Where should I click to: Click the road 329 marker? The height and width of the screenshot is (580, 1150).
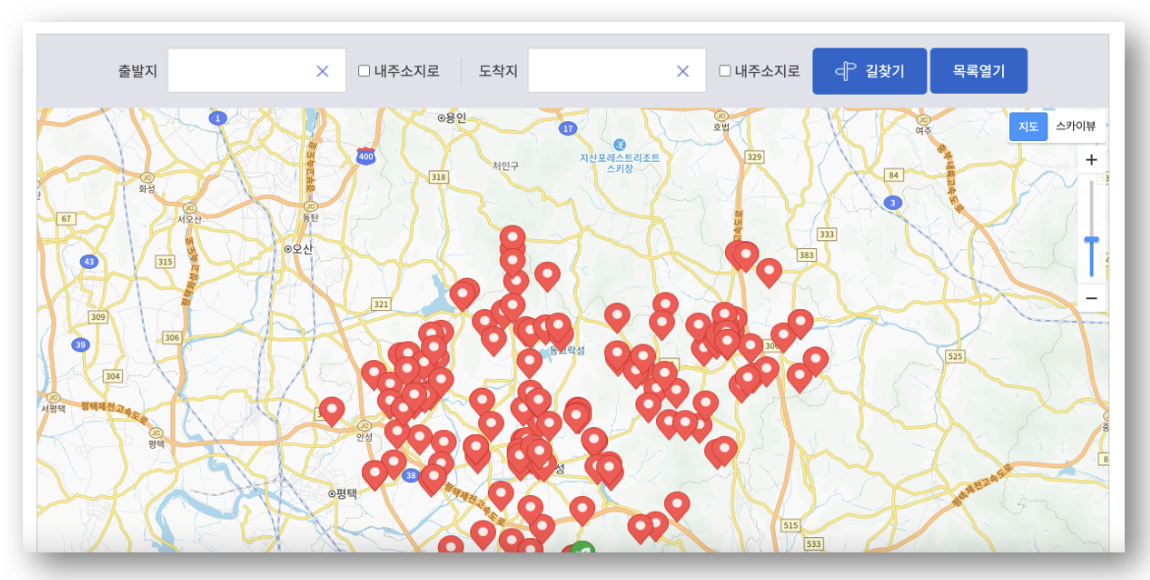[754, 157]
